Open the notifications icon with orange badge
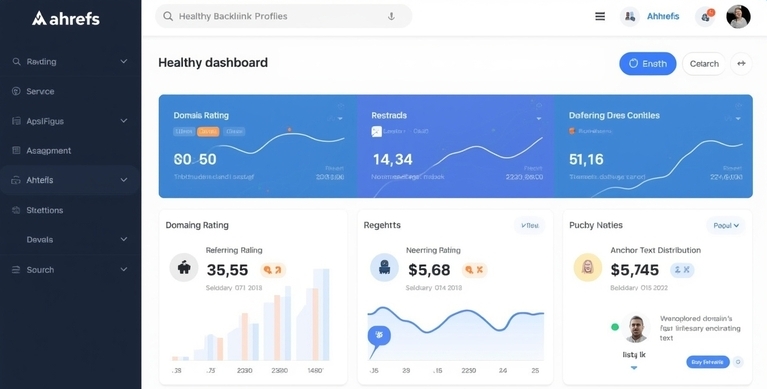This screenshot has height=389, width=767. pos(705,17)
